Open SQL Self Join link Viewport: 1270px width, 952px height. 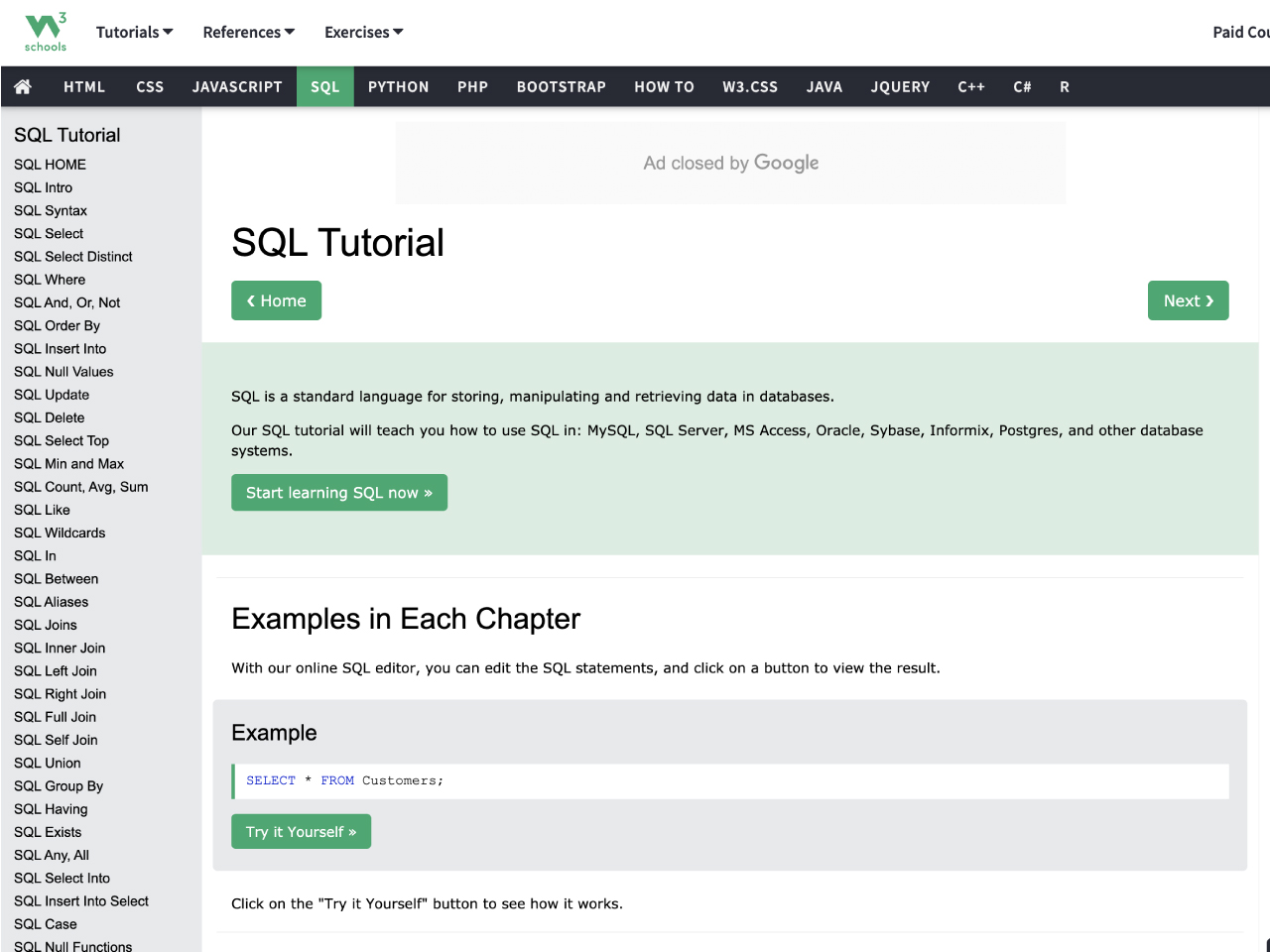tap(56, 740)
